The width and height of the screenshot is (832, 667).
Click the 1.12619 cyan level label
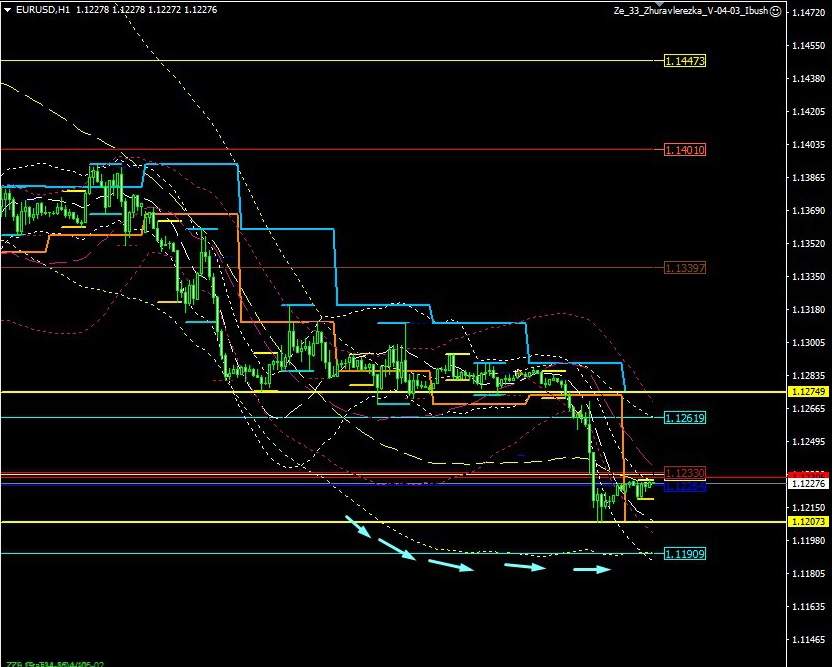coord(685,418)
